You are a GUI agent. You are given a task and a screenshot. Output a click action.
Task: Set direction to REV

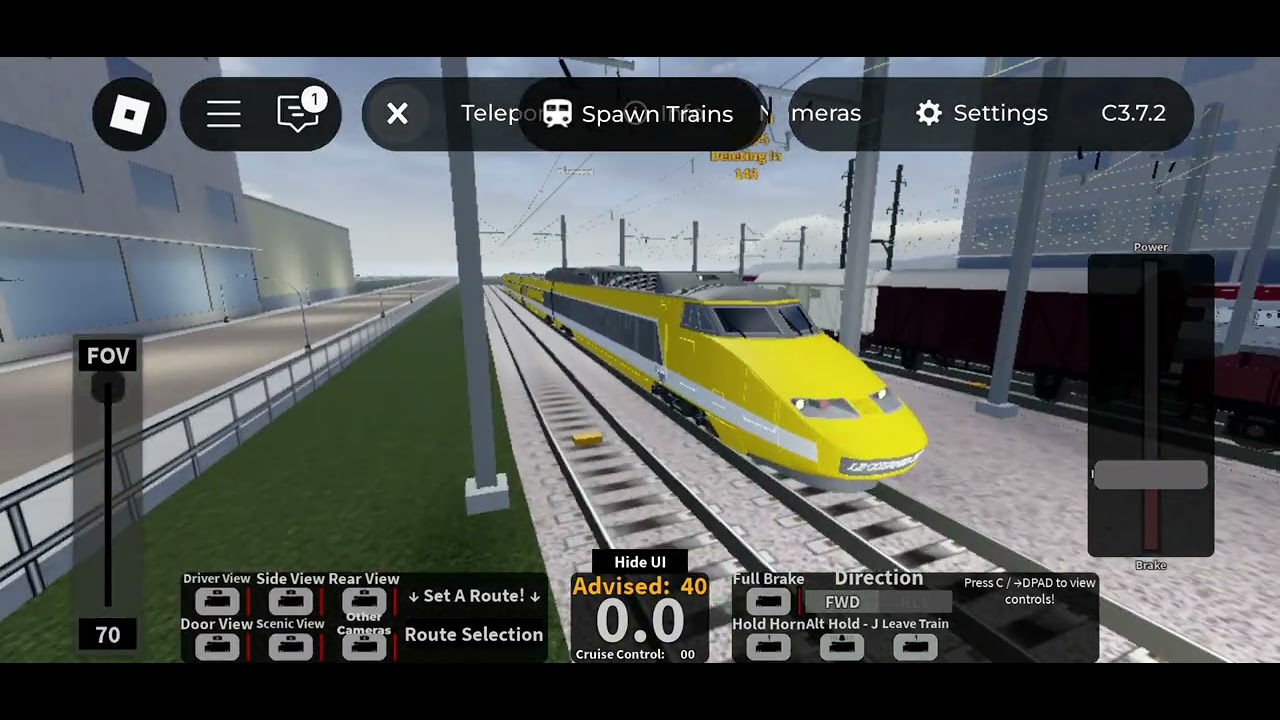tap(913, 602)
